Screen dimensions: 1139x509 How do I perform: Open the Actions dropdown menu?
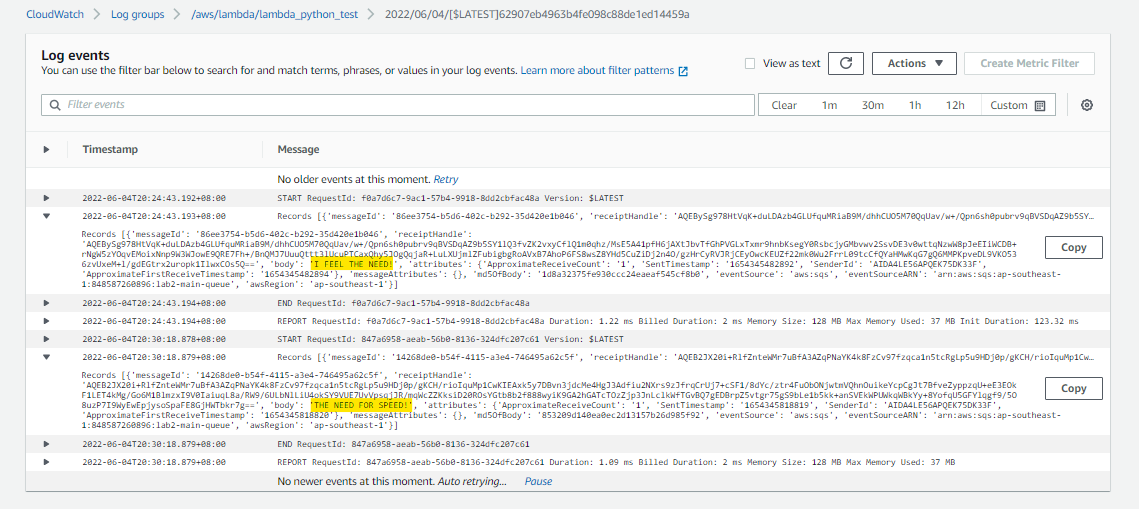tap(914, 63)
